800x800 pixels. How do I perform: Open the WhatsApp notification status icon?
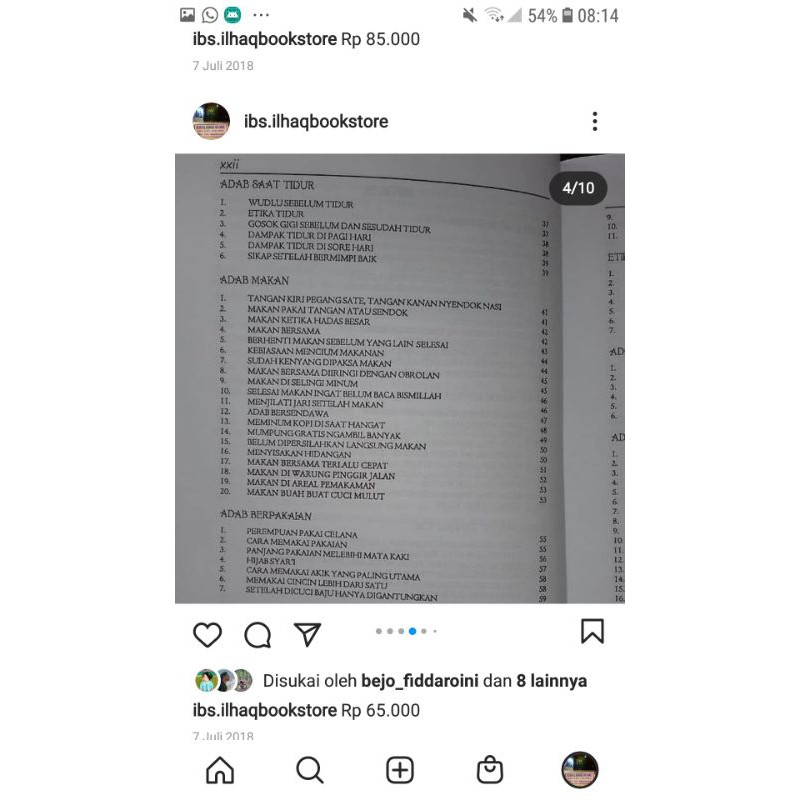[210, 15]
